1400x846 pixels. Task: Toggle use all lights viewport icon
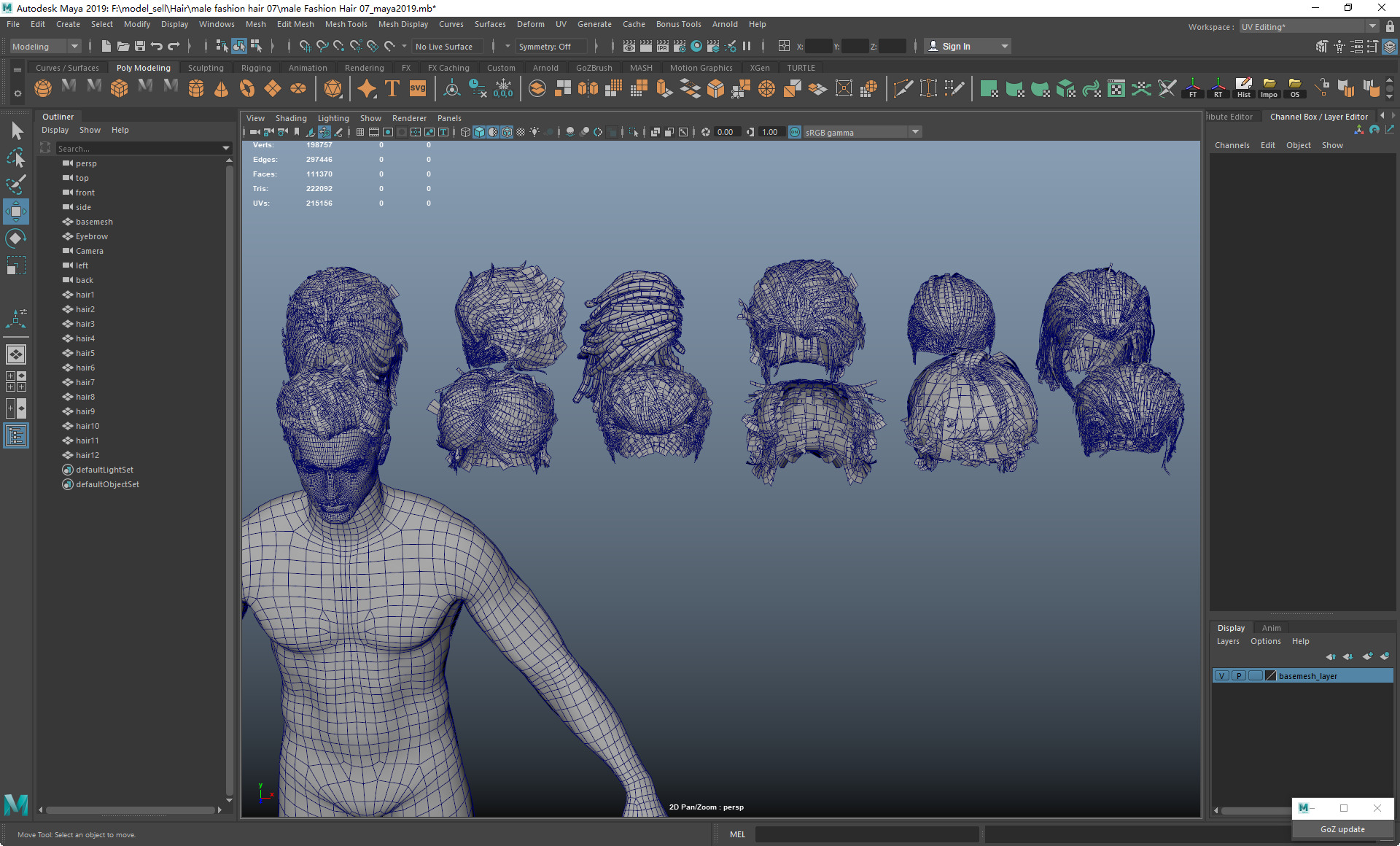[x=534, y=132]
